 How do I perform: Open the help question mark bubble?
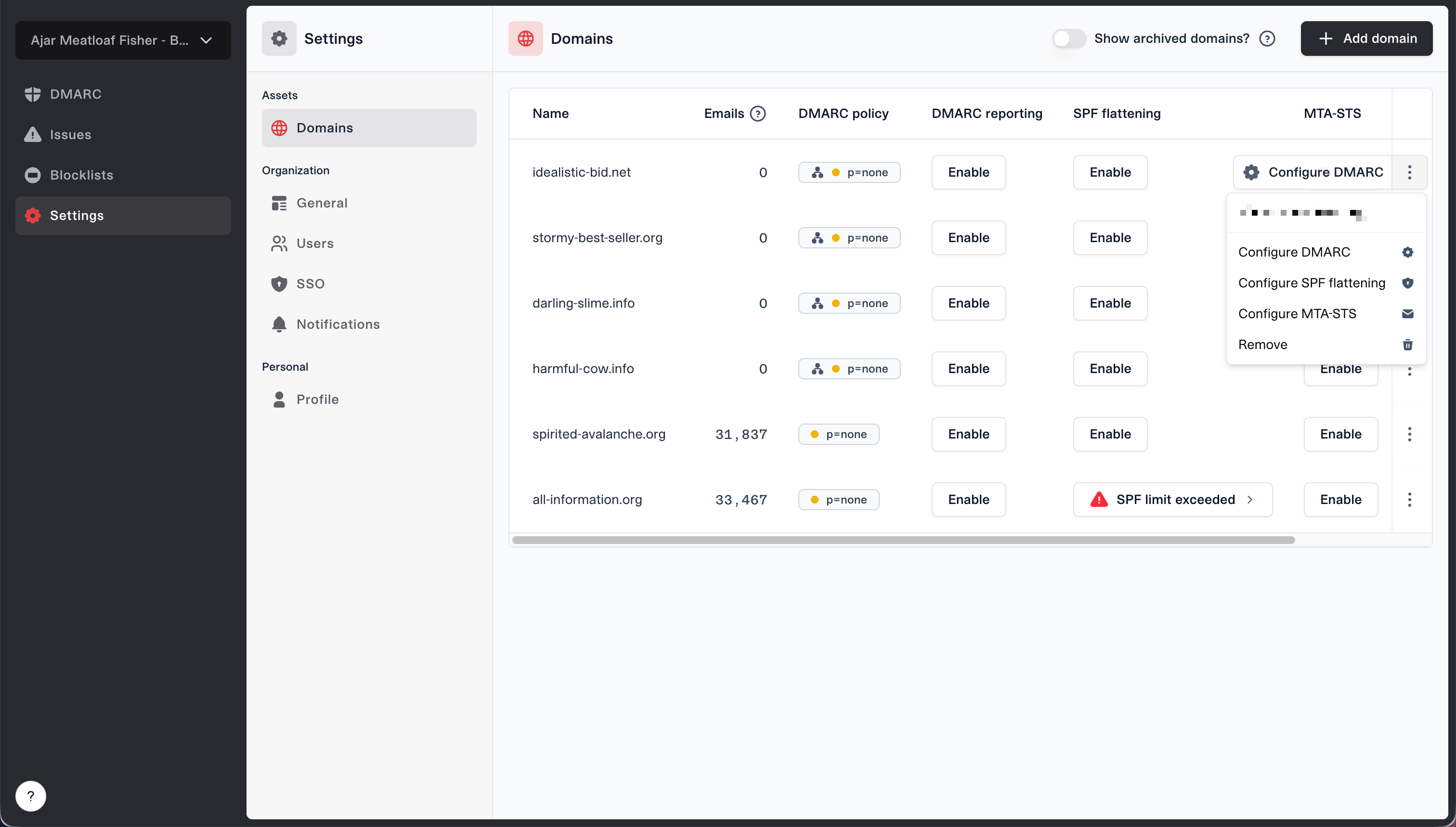[x=31, y=796]
